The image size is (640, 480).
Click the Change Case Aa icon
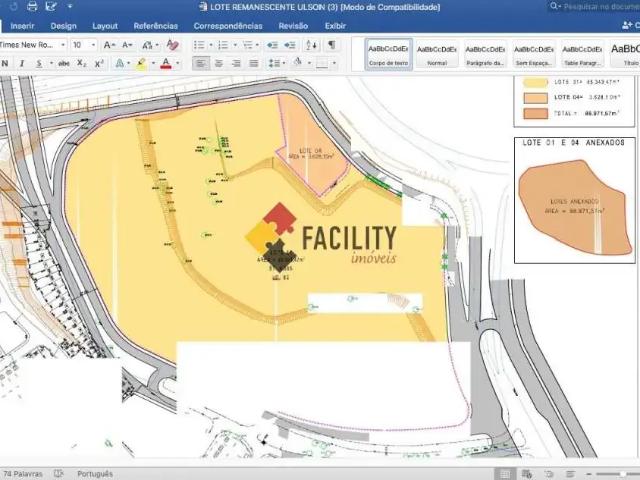148,45
